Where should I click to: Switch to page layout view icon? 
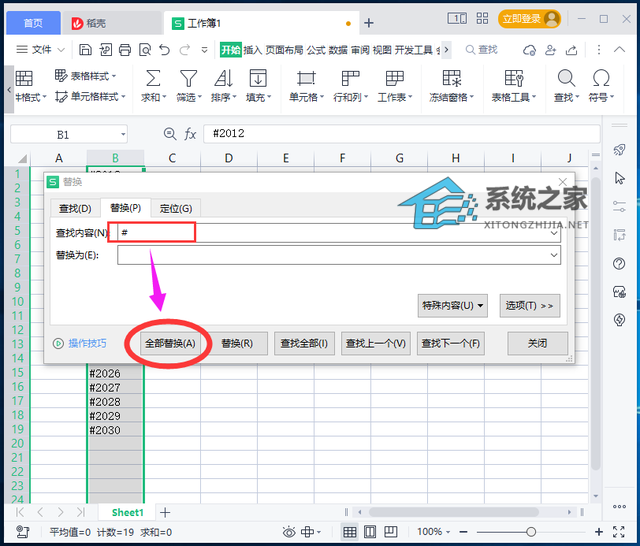(x=370, y=532)
